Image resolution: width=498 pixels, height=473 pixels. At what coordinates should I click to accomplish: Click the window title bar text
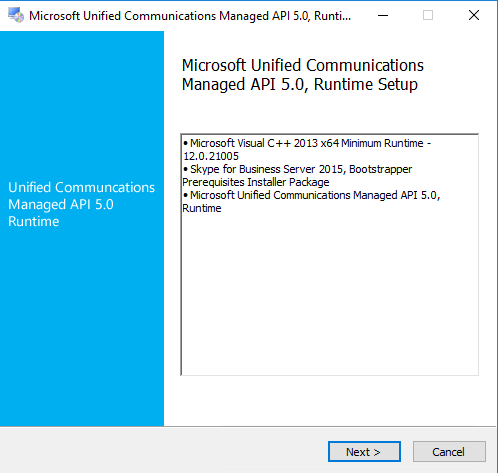[190, 16]
